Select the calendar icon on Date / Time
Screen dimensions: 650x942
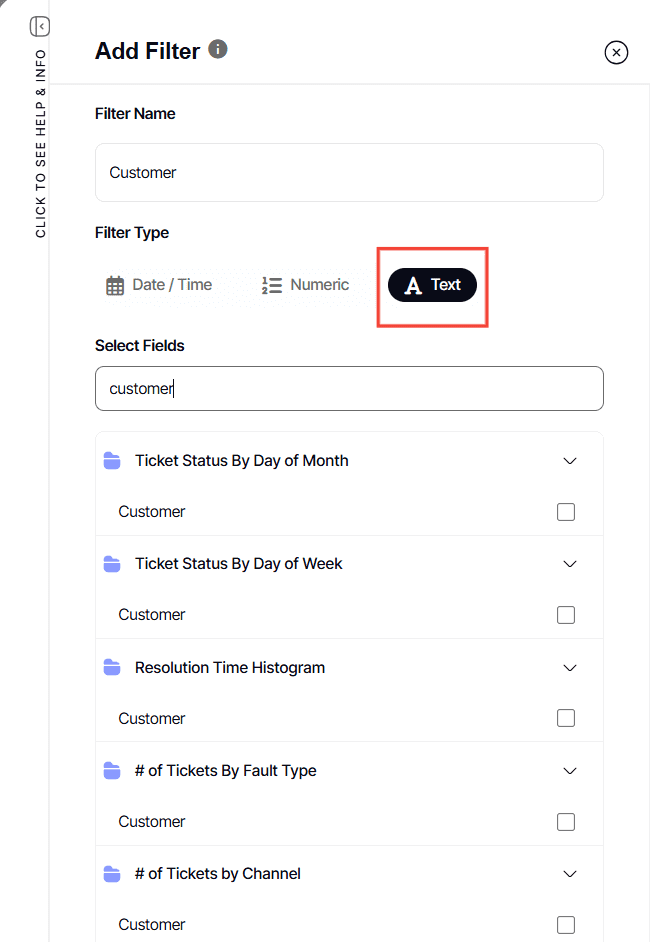[x=113, y=284]
